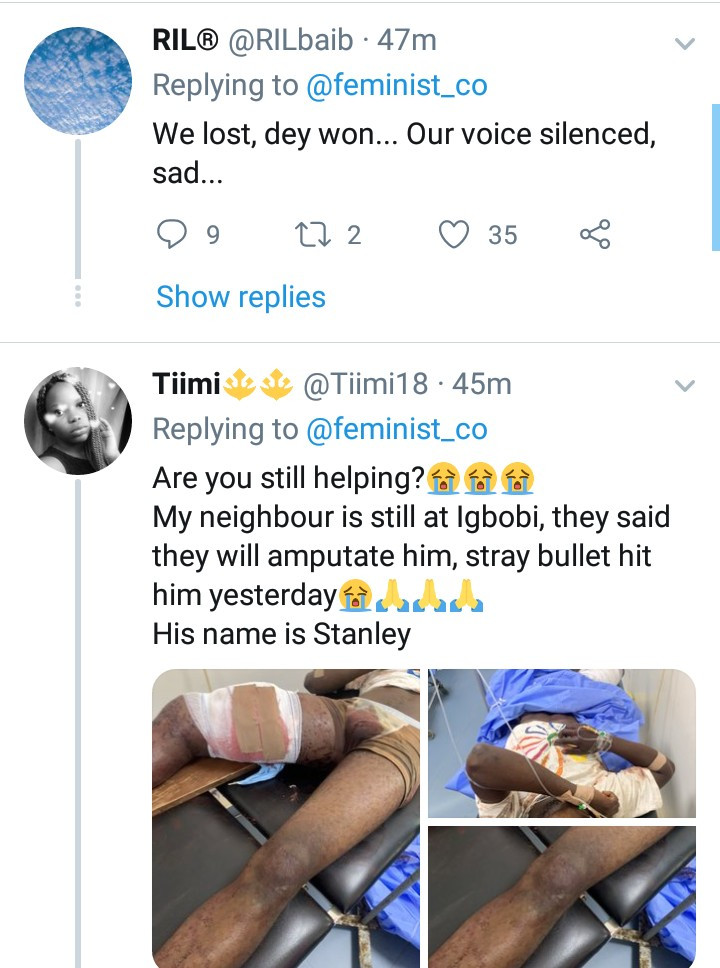
Task: Open RIL's tweet text 'We lost, dey won'
Action: pyautogui.click(x=404, y=153)
